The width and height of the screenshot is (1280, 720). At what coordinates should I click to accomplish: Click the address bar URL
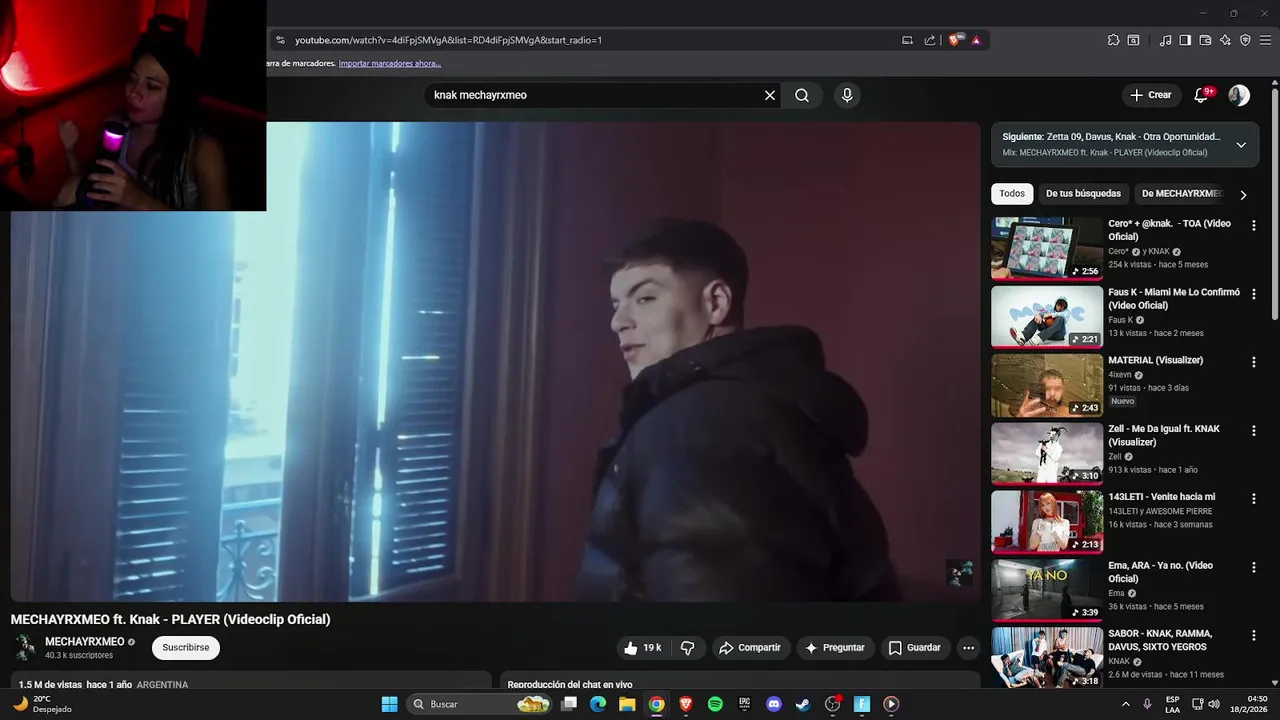coord(448,40)
